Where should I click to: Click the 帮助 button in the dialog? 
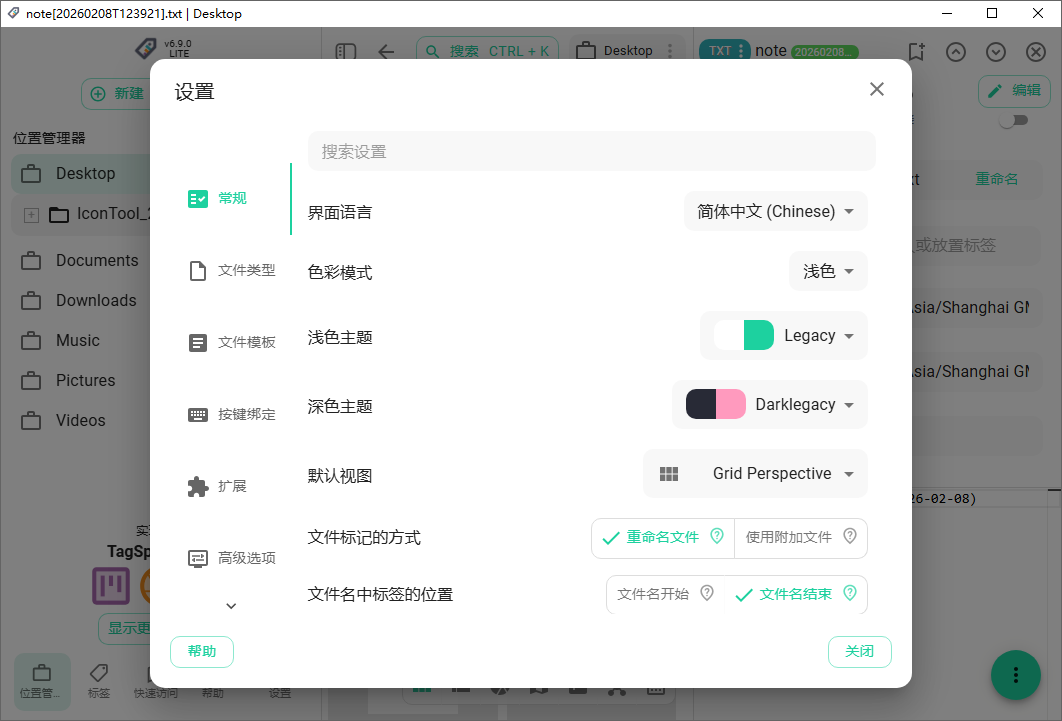(x=202, y=651)
